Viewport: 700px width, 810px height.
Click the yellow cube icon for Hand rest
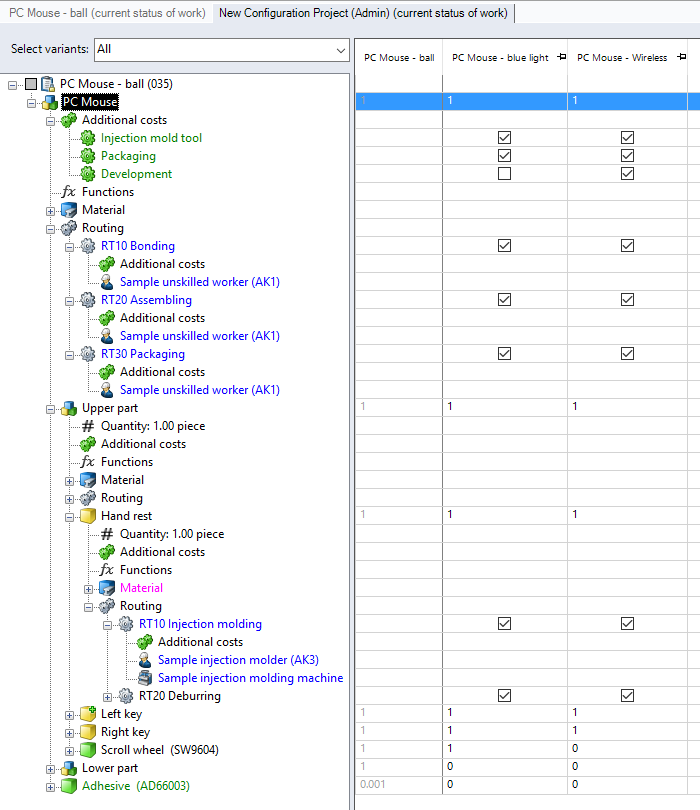tap(88, 516)
